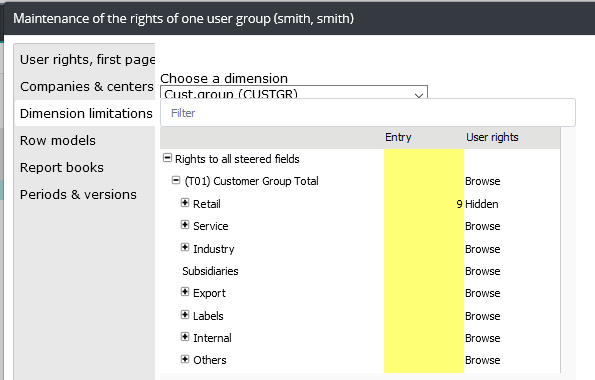Click the Entry column header
The image size is (595, 380).
tap(398, 137)
